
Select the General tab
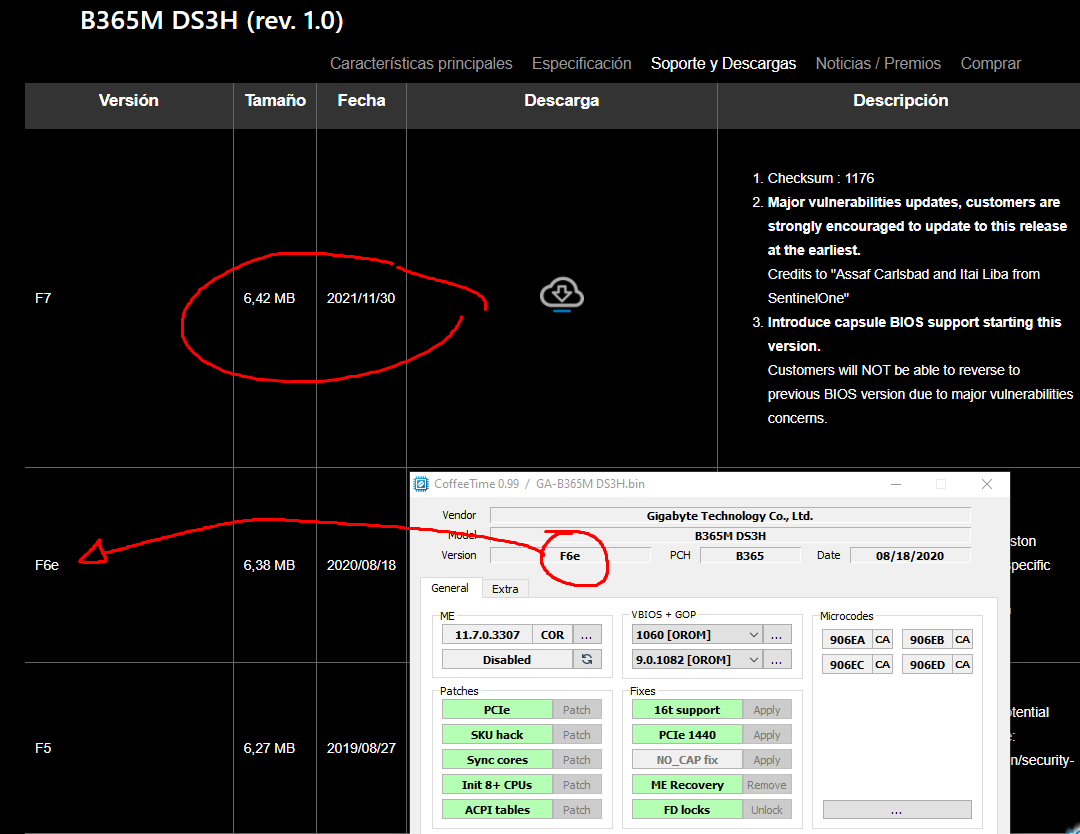[450, 588]
